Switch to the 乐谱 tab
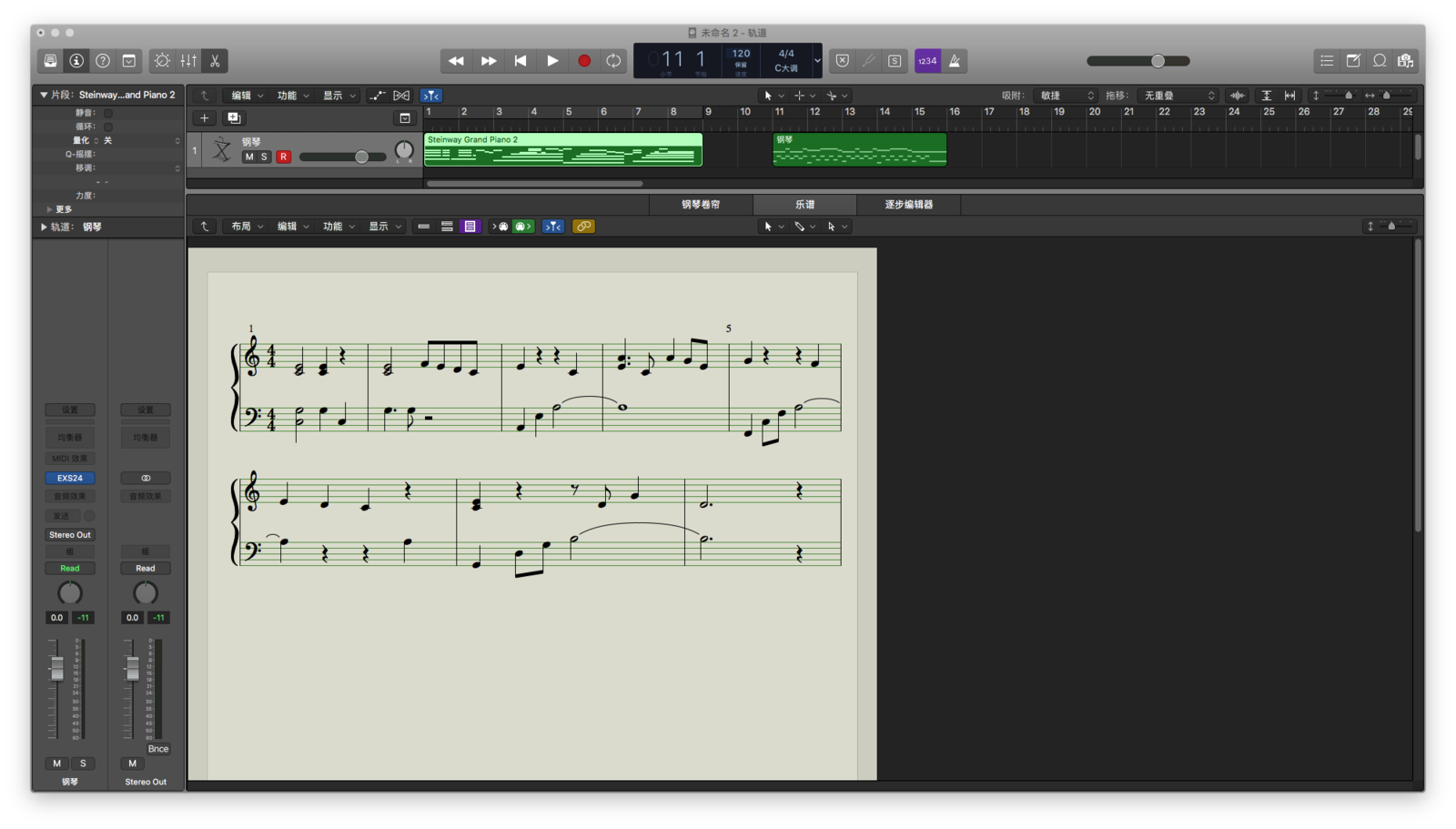 click(805, 205)
